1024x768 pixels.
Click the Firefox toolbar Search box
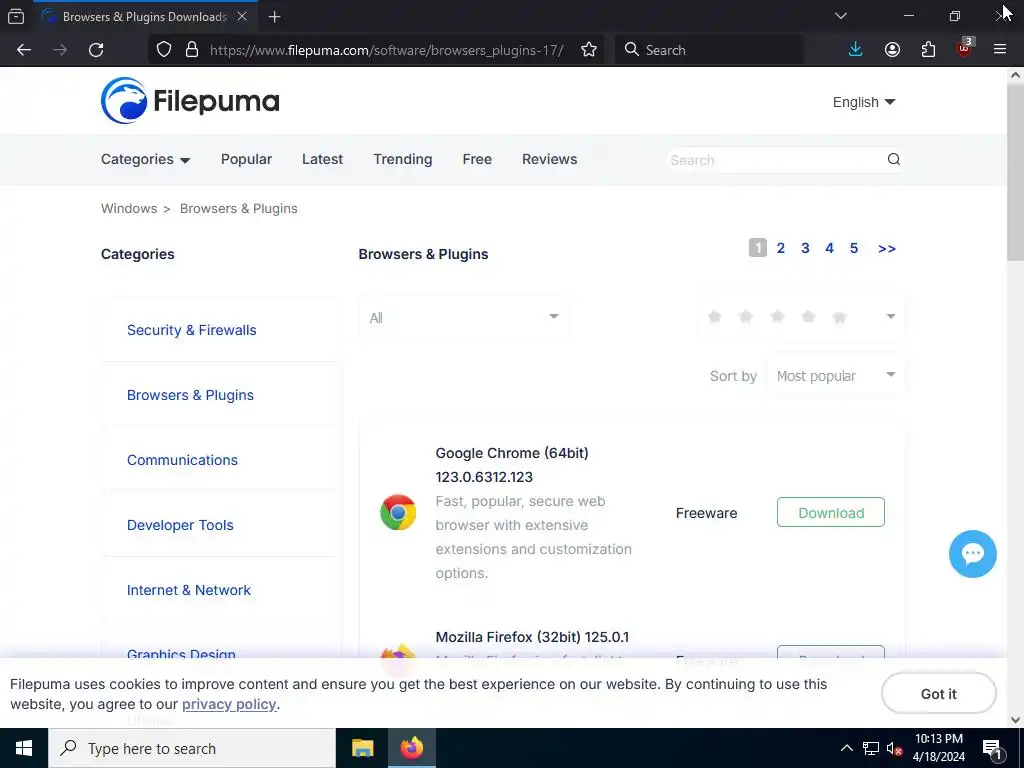coord(709,50)
